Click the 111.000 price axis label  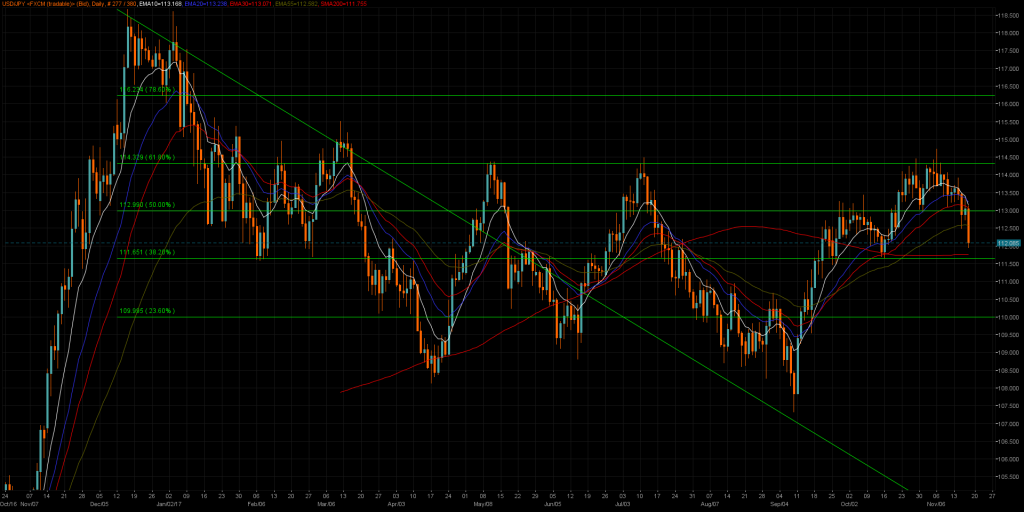pos(1009,281)
